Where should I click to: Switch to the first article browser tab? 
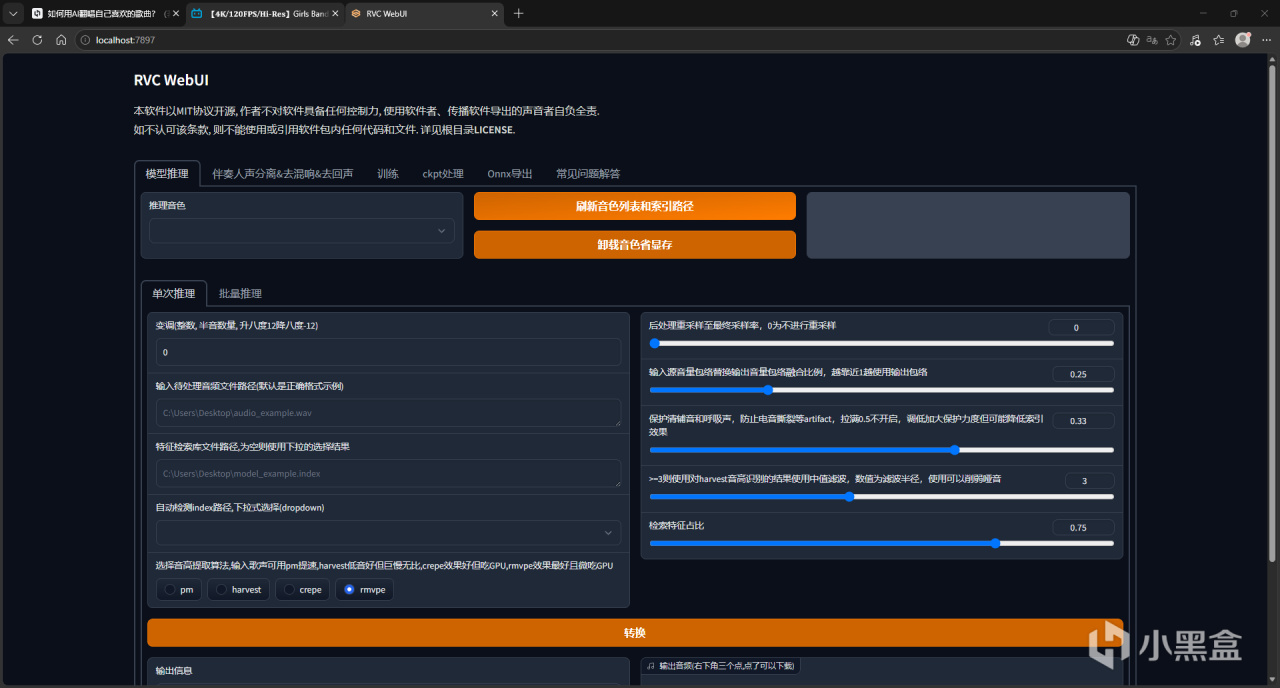pyautogui.click(x=104, y=14)
